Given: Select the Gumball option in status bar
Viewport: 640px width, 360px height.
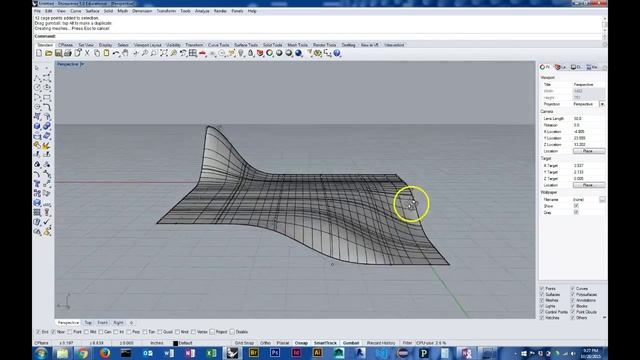Looking at the screenshot, I should [x=351, y=343].
